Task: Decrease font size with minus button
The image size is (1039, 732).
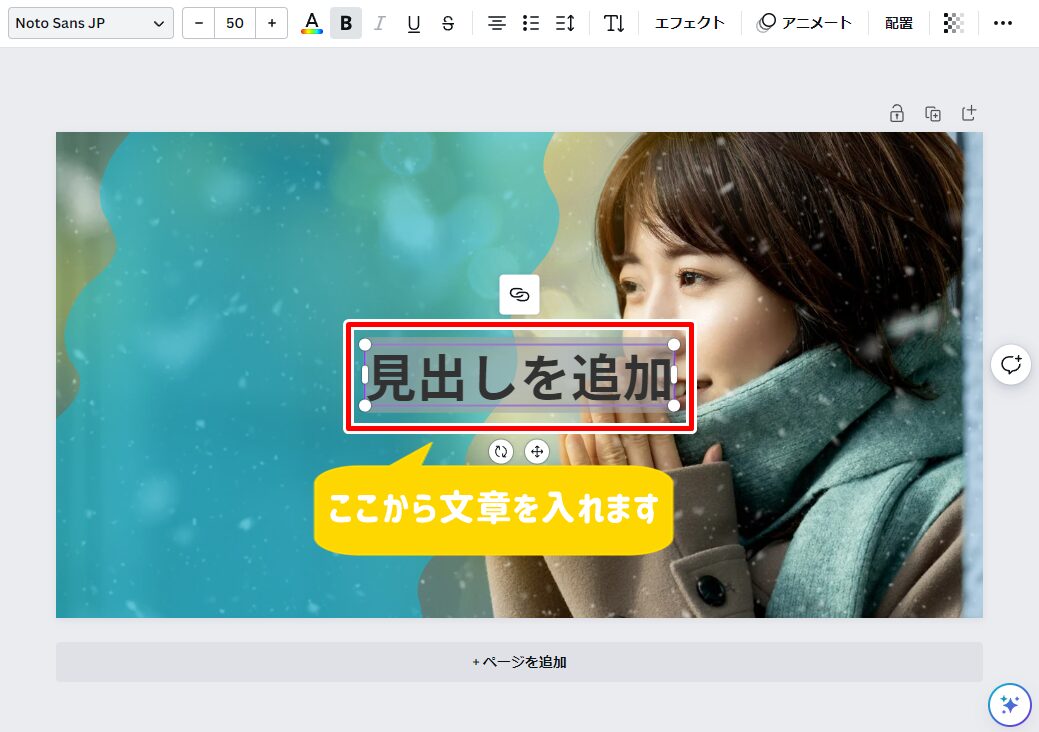Action: coord(199,23)
